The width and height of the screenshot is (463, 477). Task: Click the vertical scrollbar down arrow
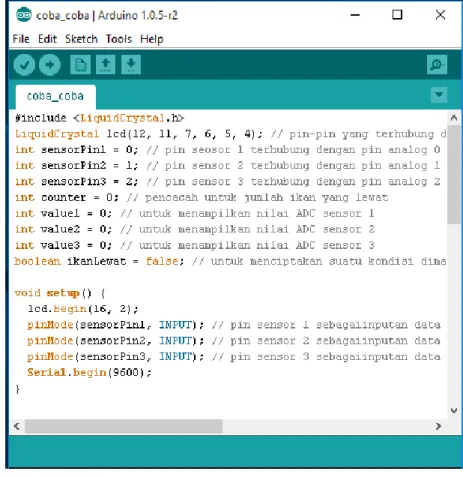(x=454, y=410)
